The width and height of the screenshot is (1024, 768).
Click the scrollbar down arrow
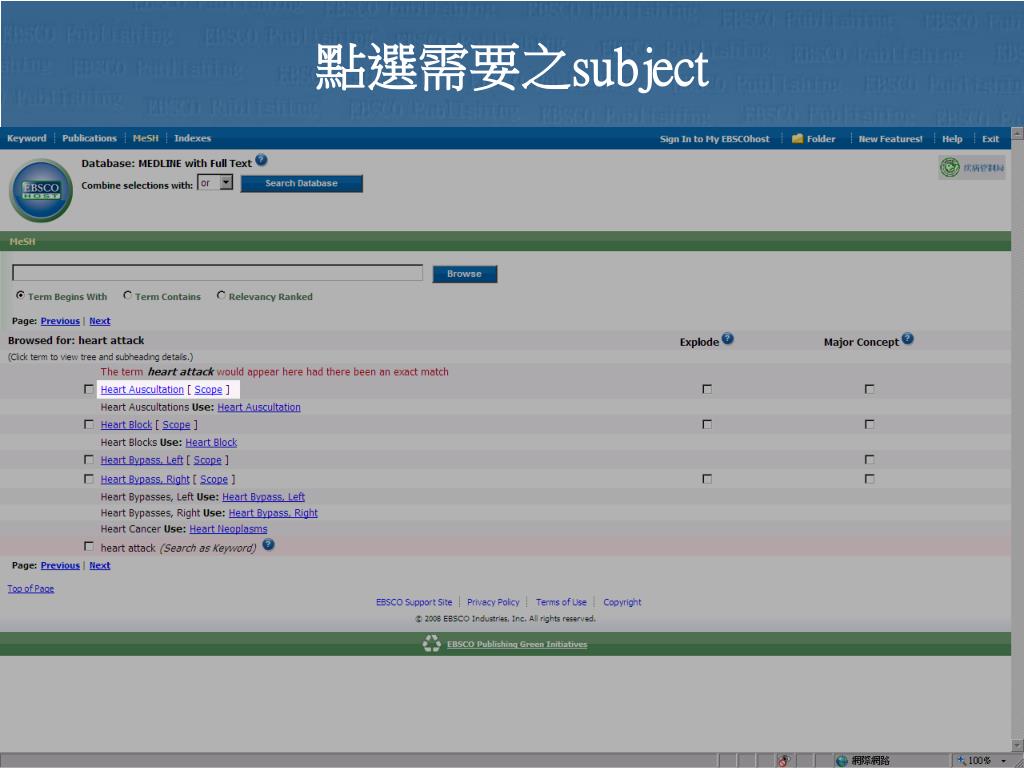click(x=1017, y=745)
